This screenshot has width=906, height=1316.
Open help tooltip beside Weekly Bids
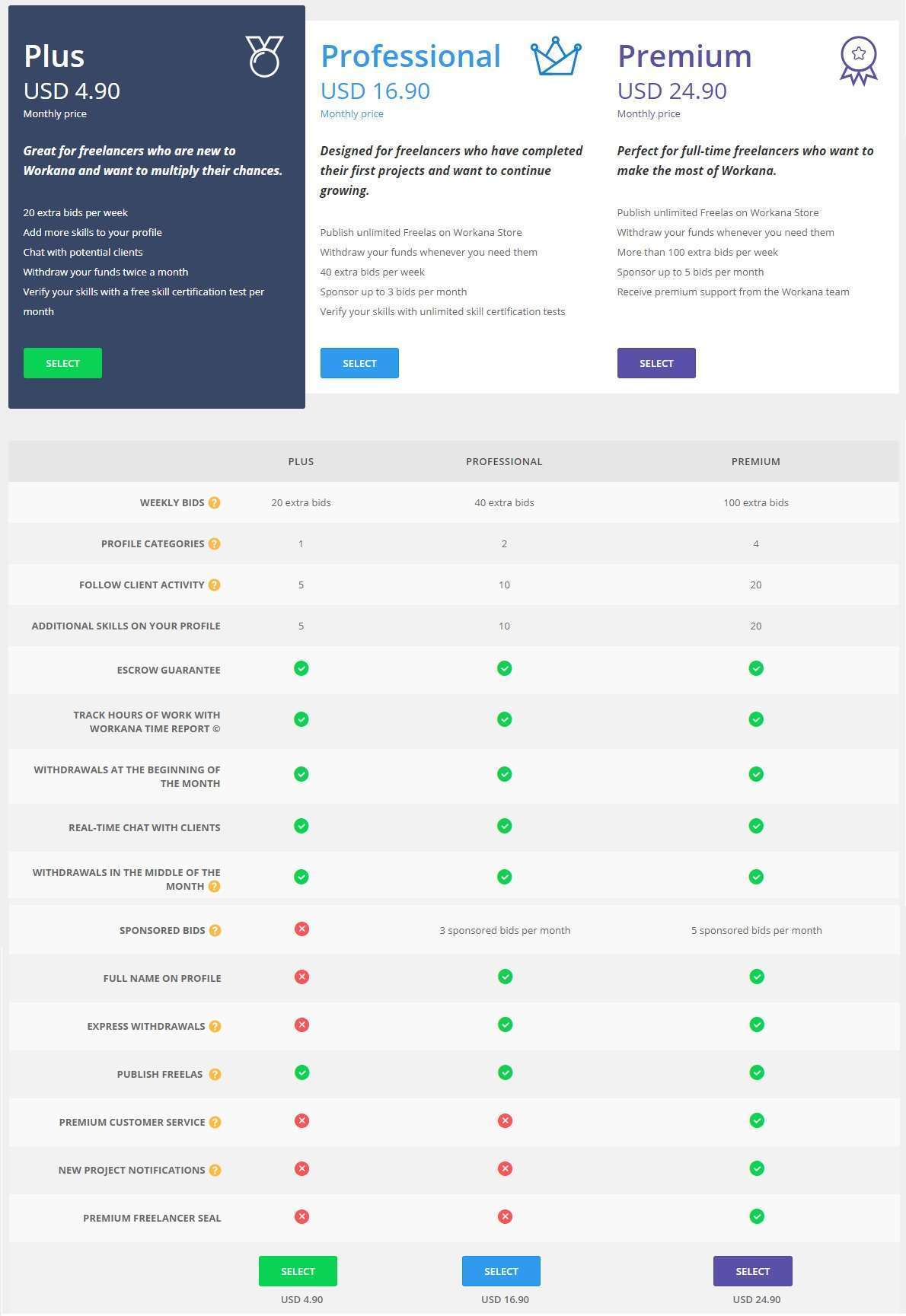click(x=215, y=502)
